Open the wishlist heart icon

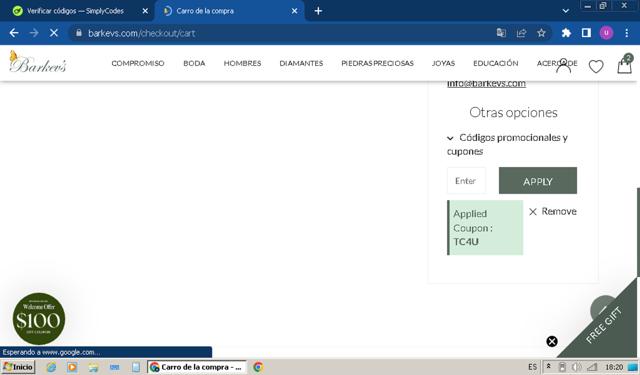[596, 66]
